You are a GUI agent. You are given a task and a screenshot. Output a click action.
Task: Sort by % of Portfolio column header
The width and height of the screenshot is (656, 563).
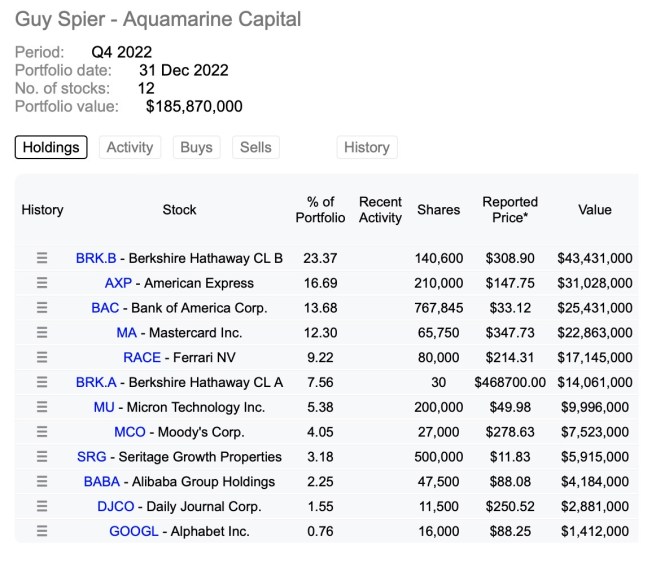tap(320, 210)
